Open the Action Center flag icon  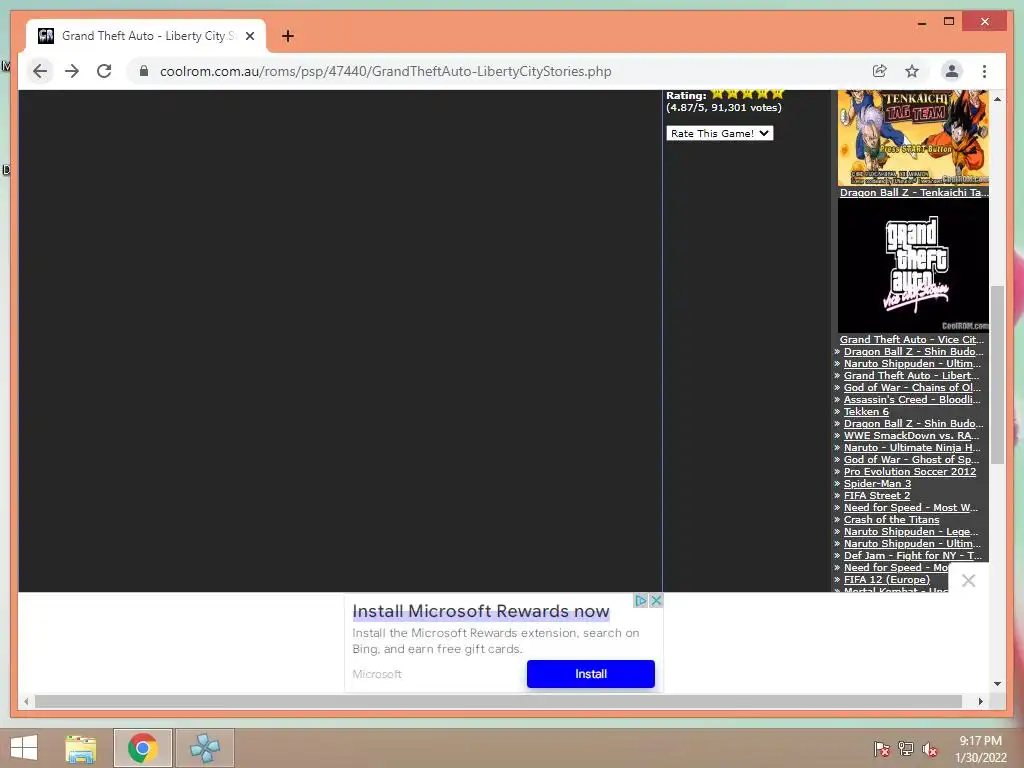[881, 749]
